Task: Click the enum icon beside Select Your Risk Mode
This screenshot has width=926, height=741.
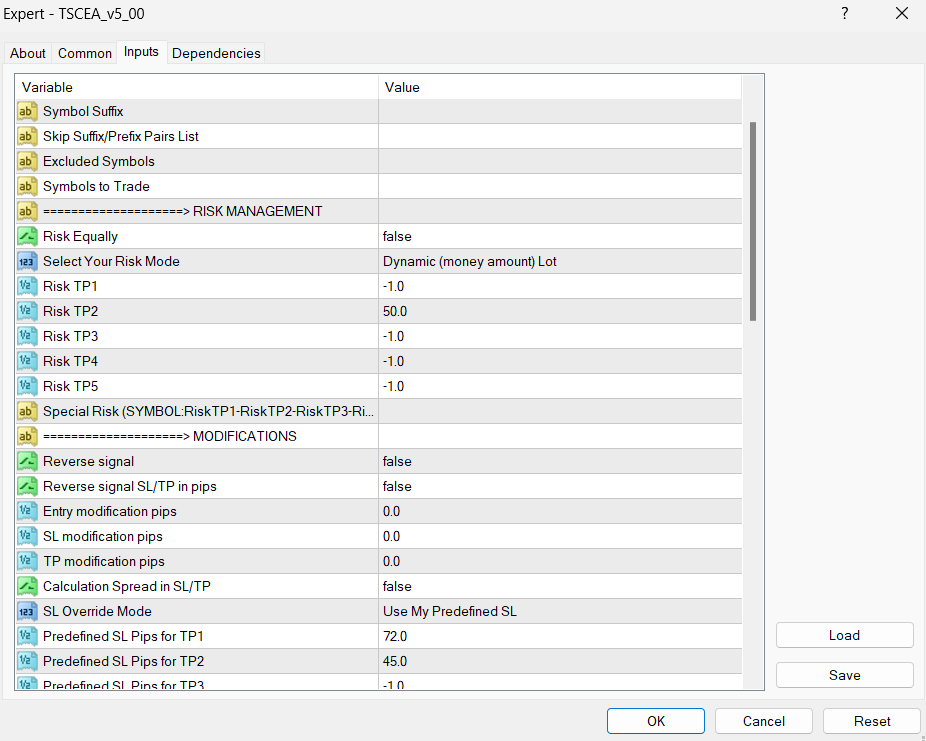Action: coord(28,261)
